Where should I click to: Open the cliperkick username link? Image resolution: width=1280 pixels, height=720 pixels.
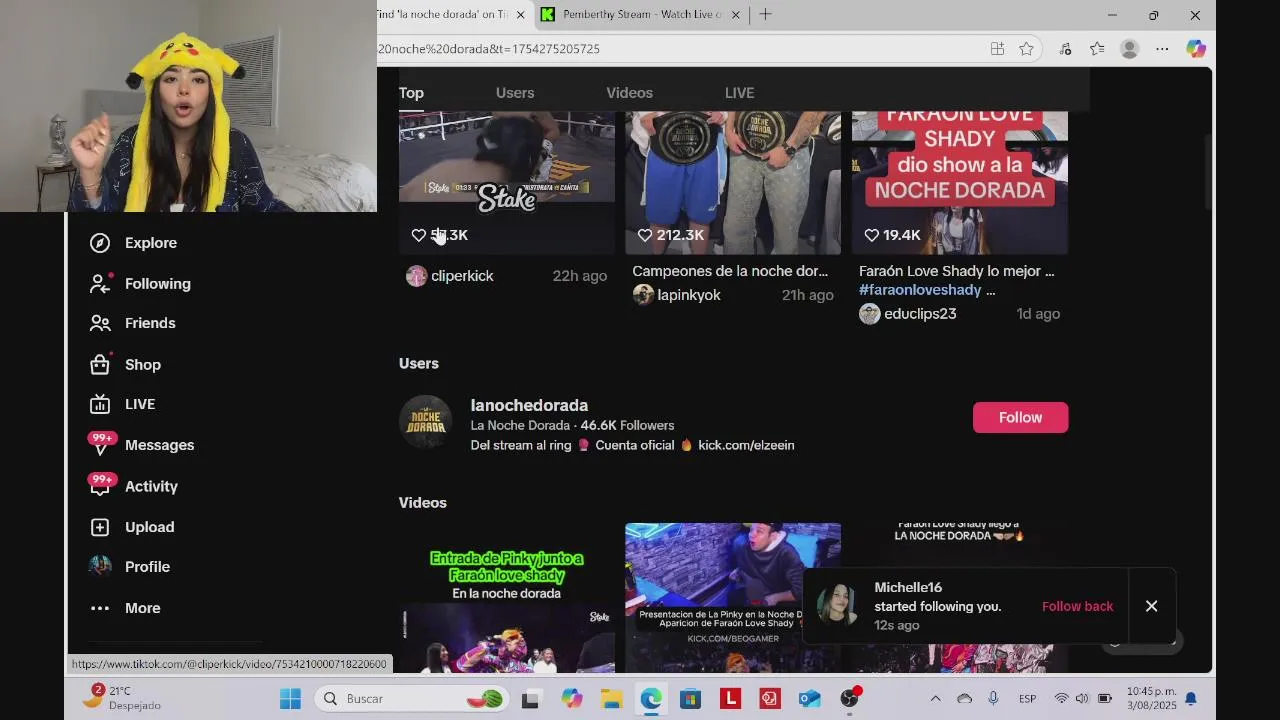pyautogui.click(x=462, y=276)
